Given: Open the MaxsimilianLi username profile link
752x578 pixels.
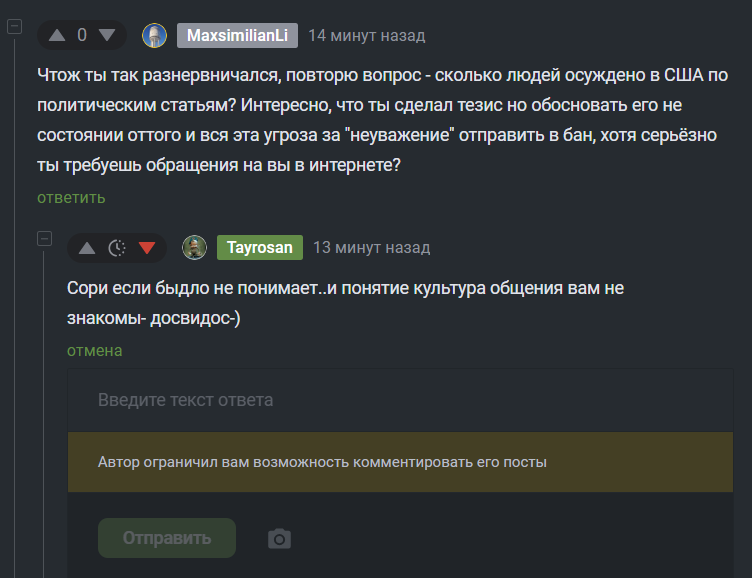Looking at the screenshot, I should (x=237, y=35).
